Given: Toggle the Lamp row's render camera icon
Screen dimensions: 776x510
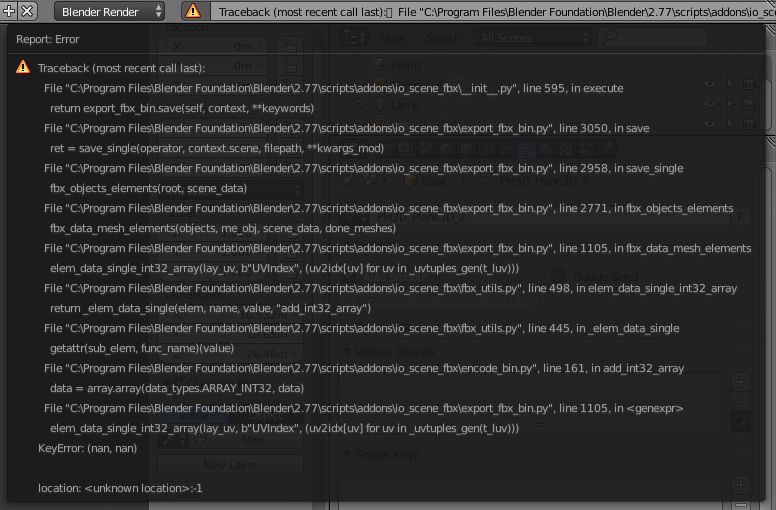Looking at the screenshot, I should (x=749, y=104).
